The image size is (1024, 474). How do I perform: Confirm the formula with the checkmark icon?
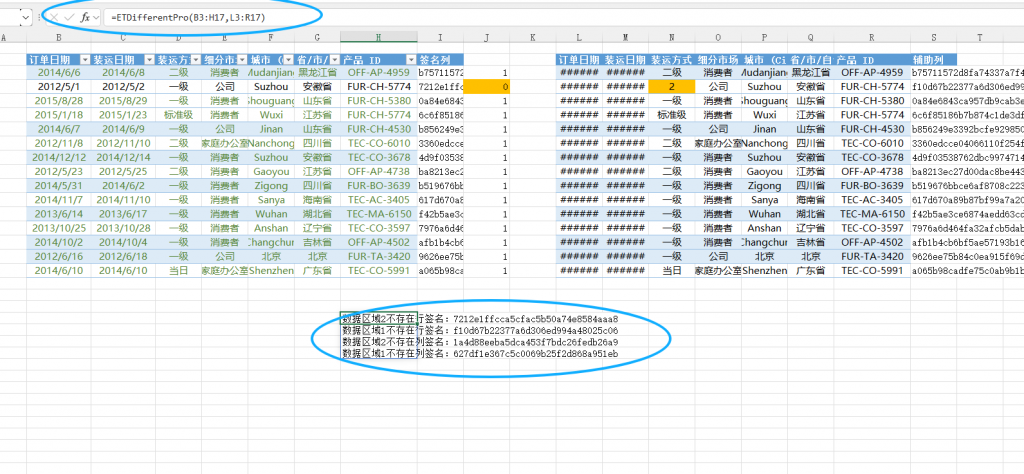[69, 18]
